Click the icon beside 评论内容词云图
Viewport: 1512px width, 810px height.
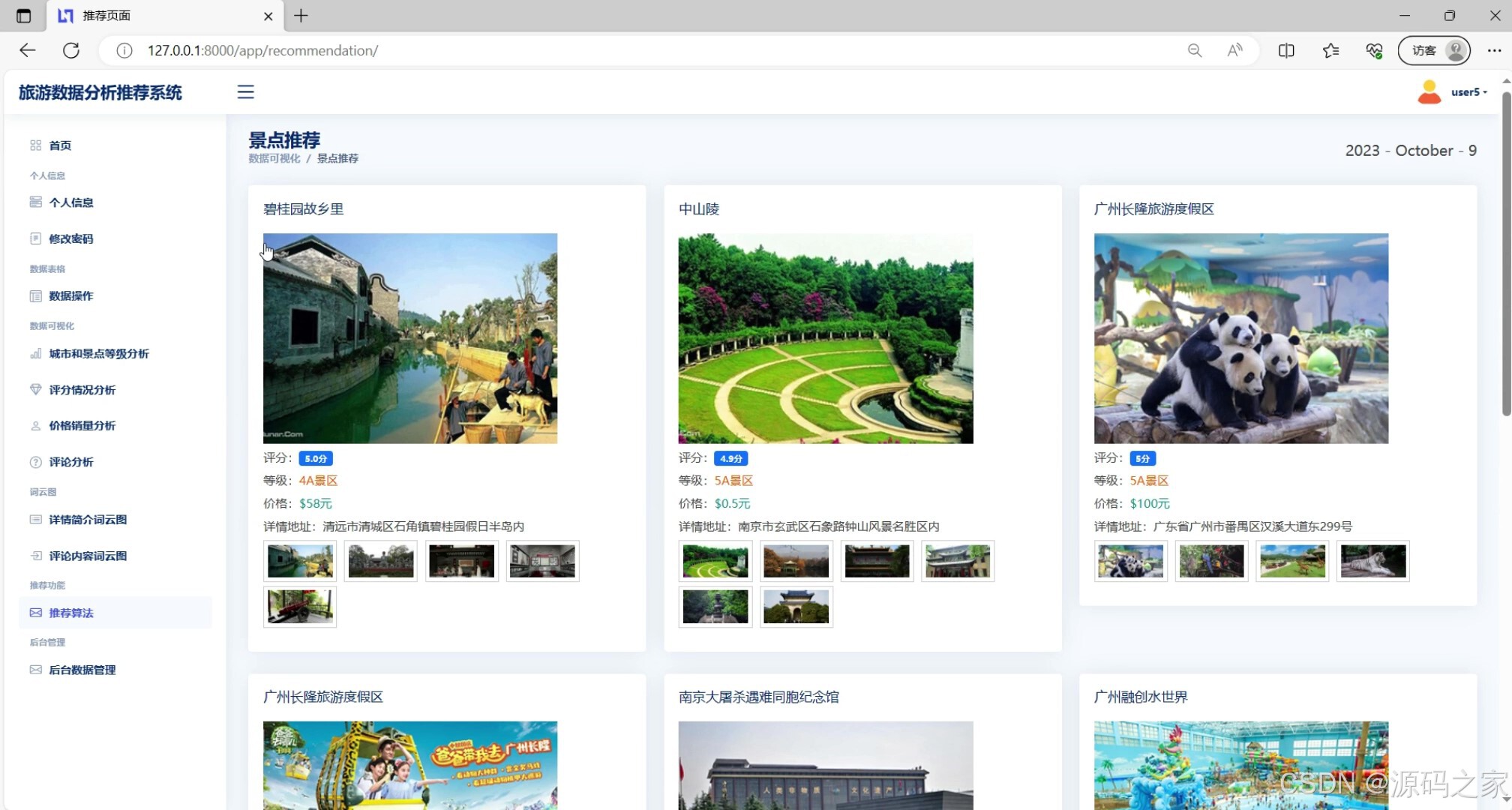click(35, 556)
